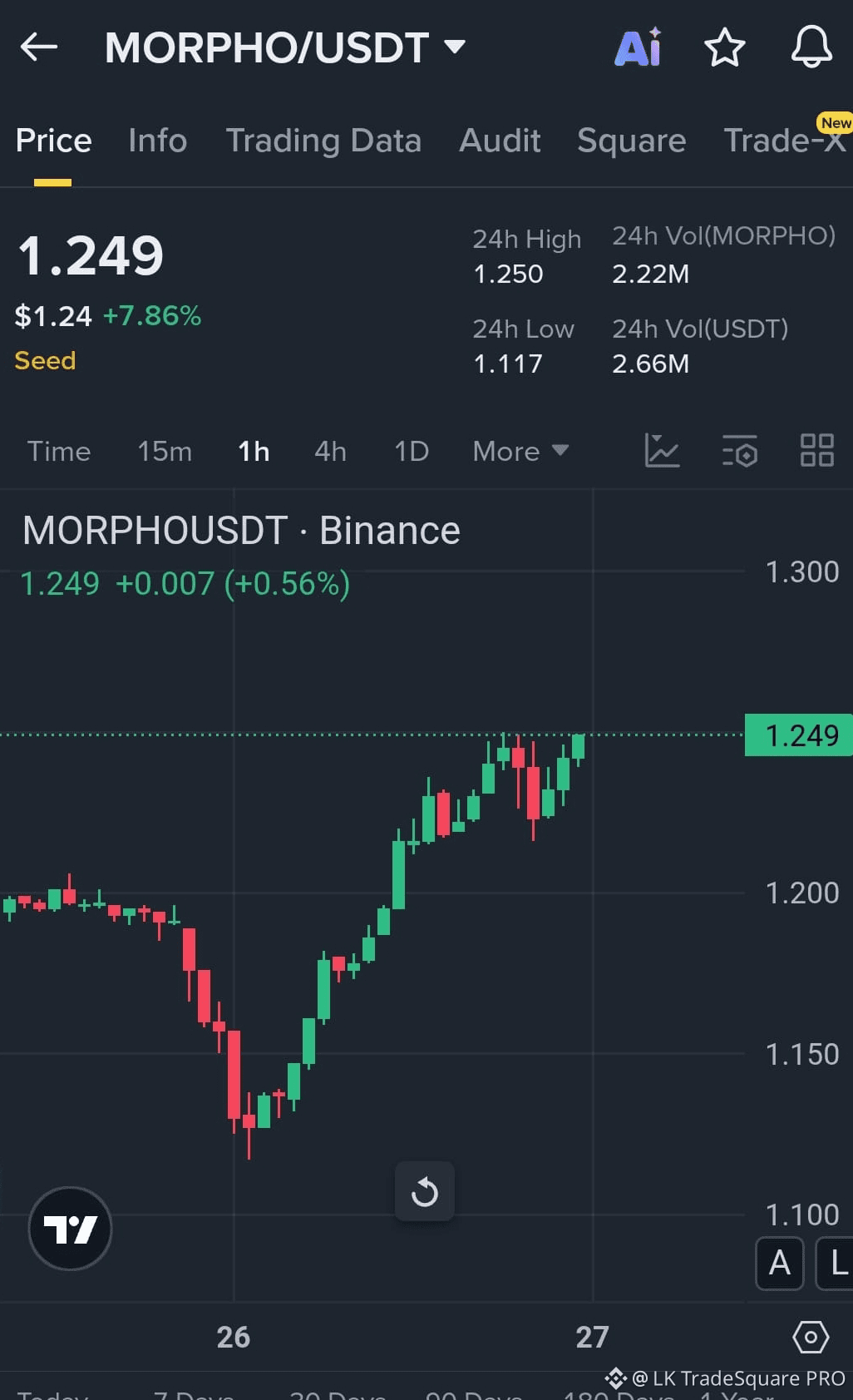Tap the Seed tag label
Viewport: 853px width, 1400px height.
[x=45, y=360]
